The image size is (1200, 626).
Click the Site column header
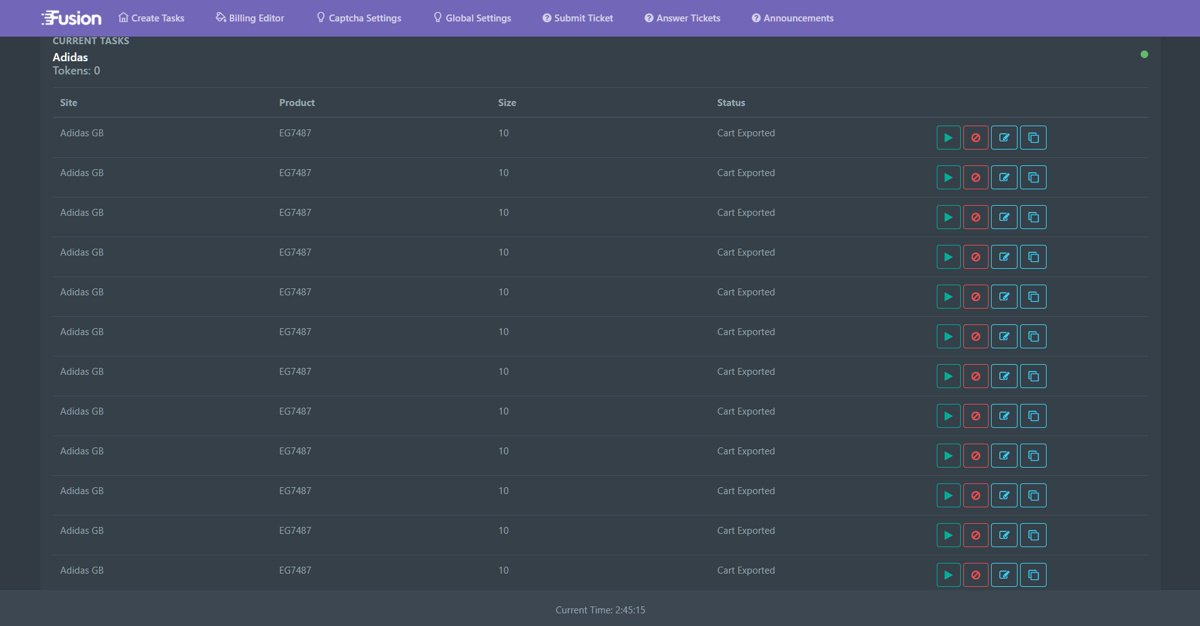tap(69, 103)
